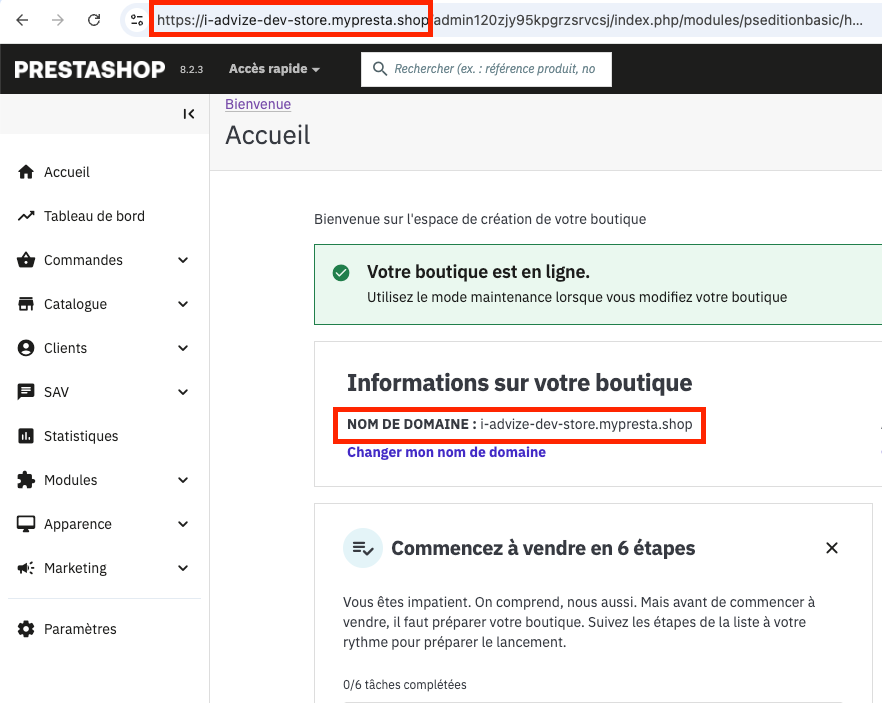
Task: Click the SAV chat bubble icon
Action: coord(26,392)
